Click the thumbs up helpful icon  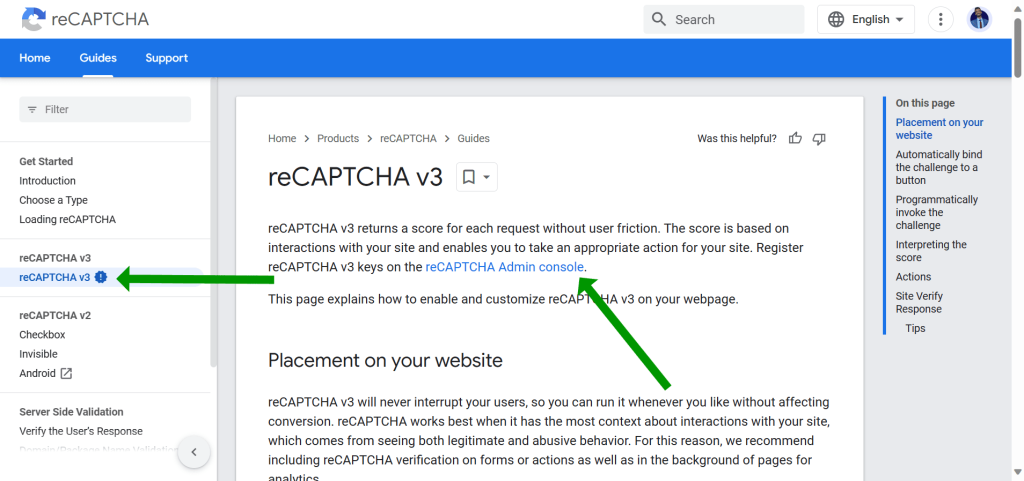point(795,138)
